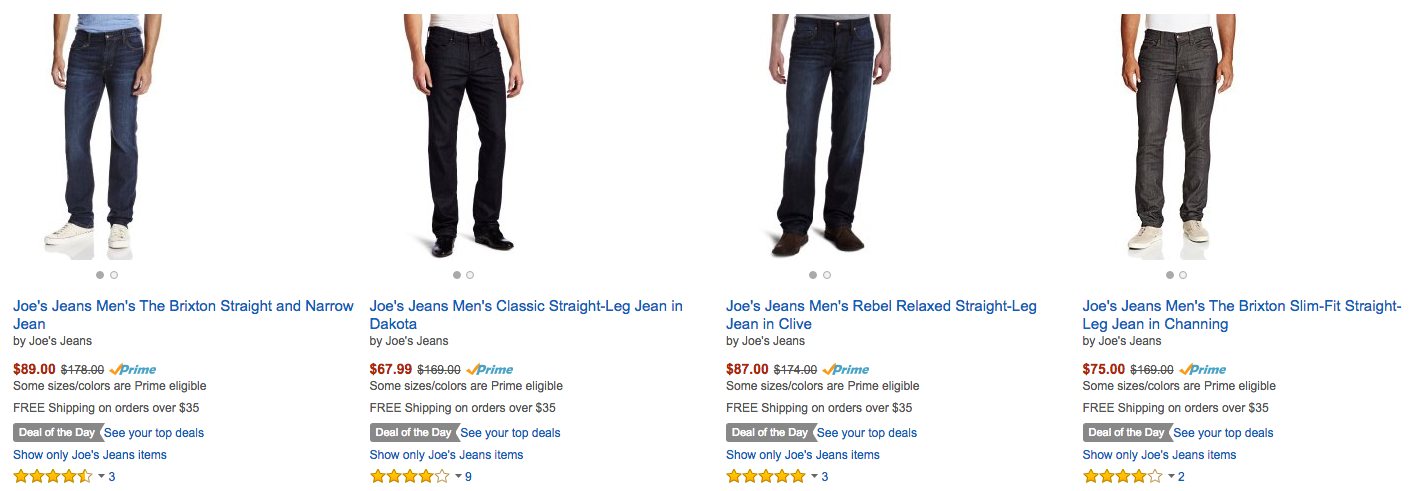Click Prime logo on Brixton Straight and Narrow listing
Screen dimensions: 1412x491
tap(133, 369)
